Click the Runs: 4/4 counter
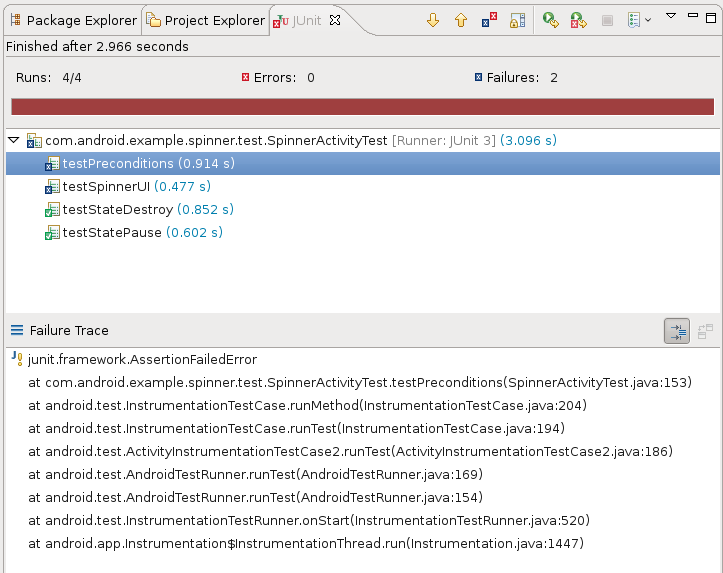This screenshot has width=723, height=573. click(x=49, y=77)
